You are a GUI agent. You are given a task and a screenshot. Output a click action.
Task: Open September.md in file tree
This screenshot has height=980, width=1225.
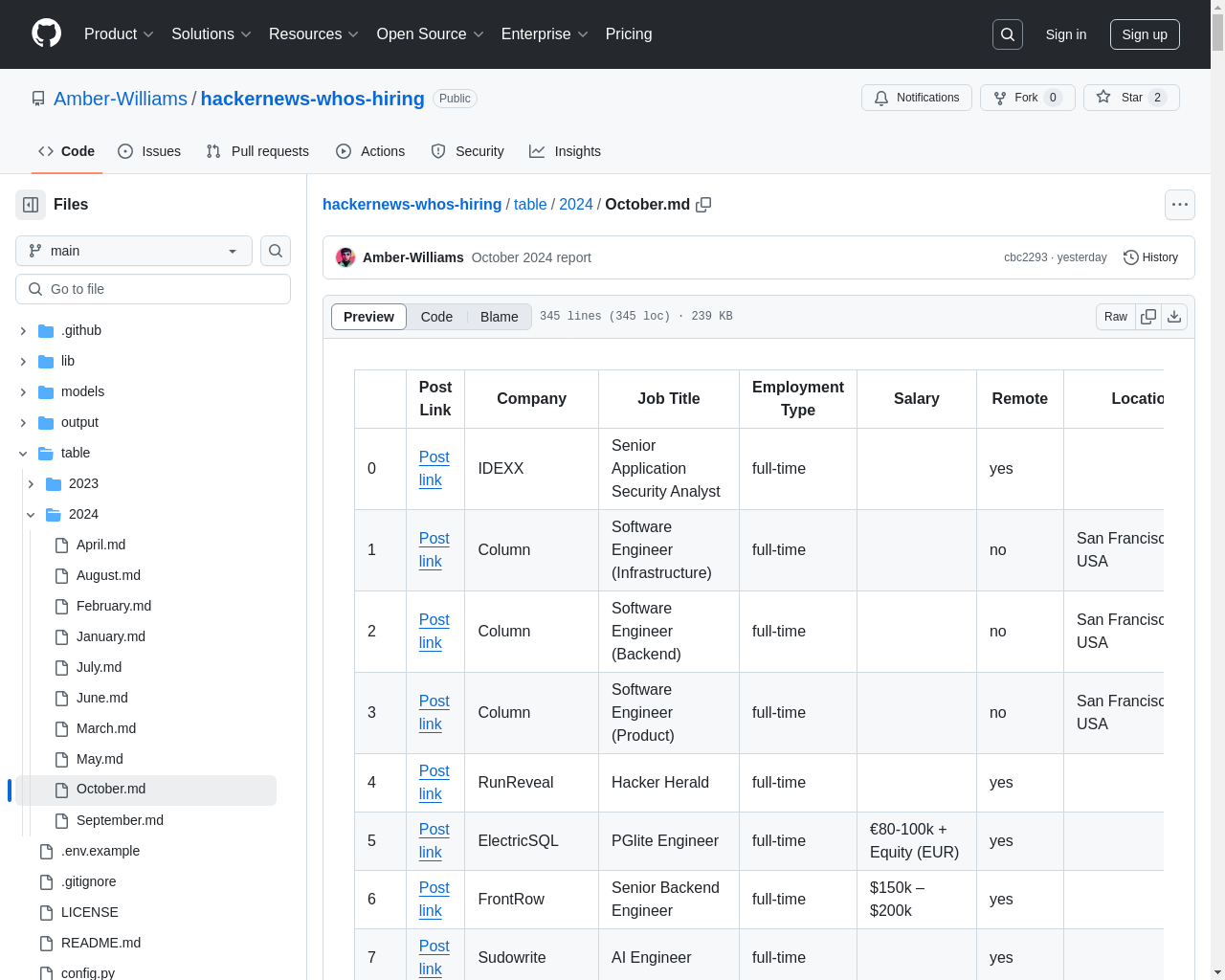120,820
